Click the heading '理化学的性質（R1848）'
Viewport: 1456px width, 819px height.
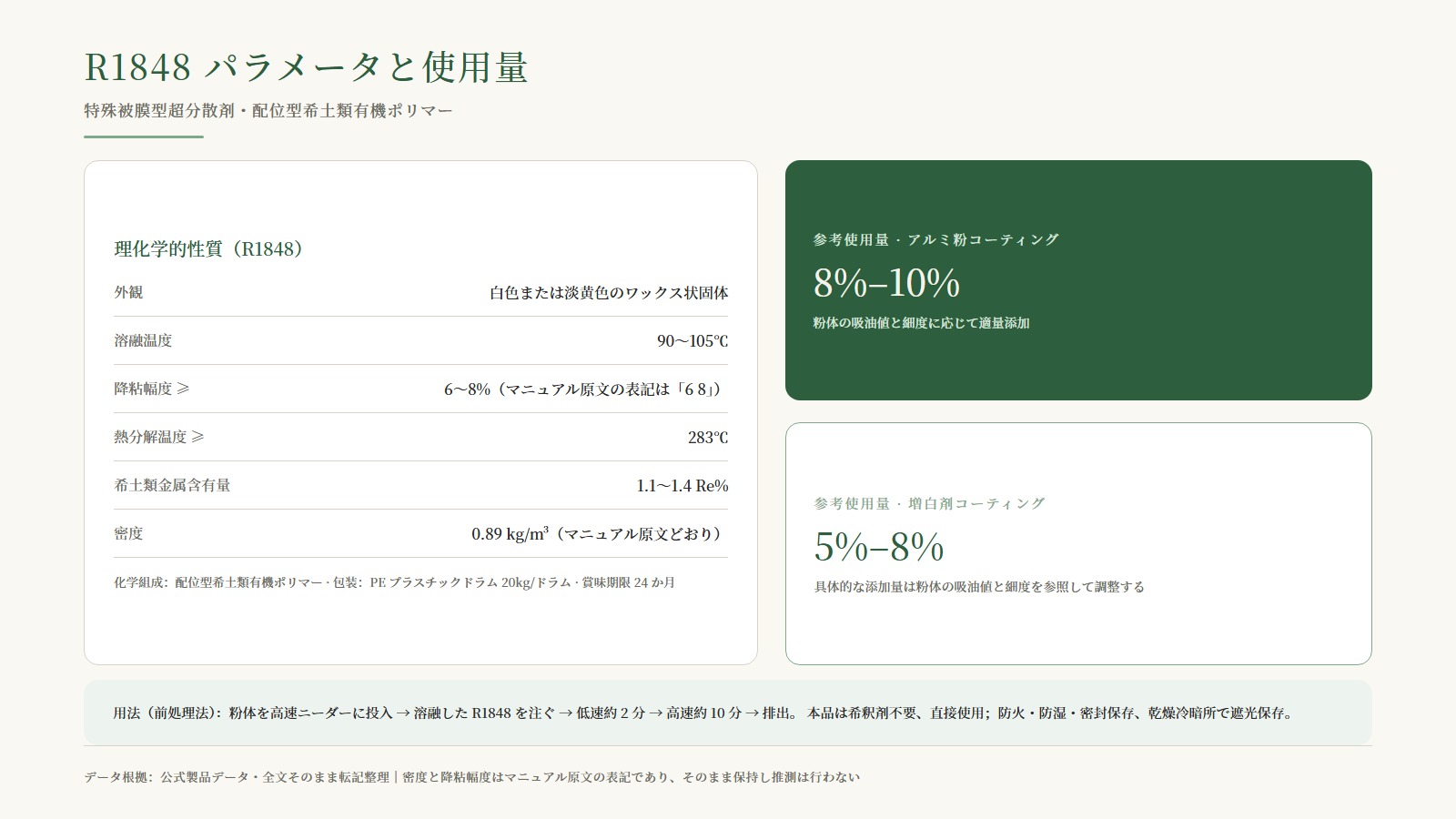tap(208, 249)
